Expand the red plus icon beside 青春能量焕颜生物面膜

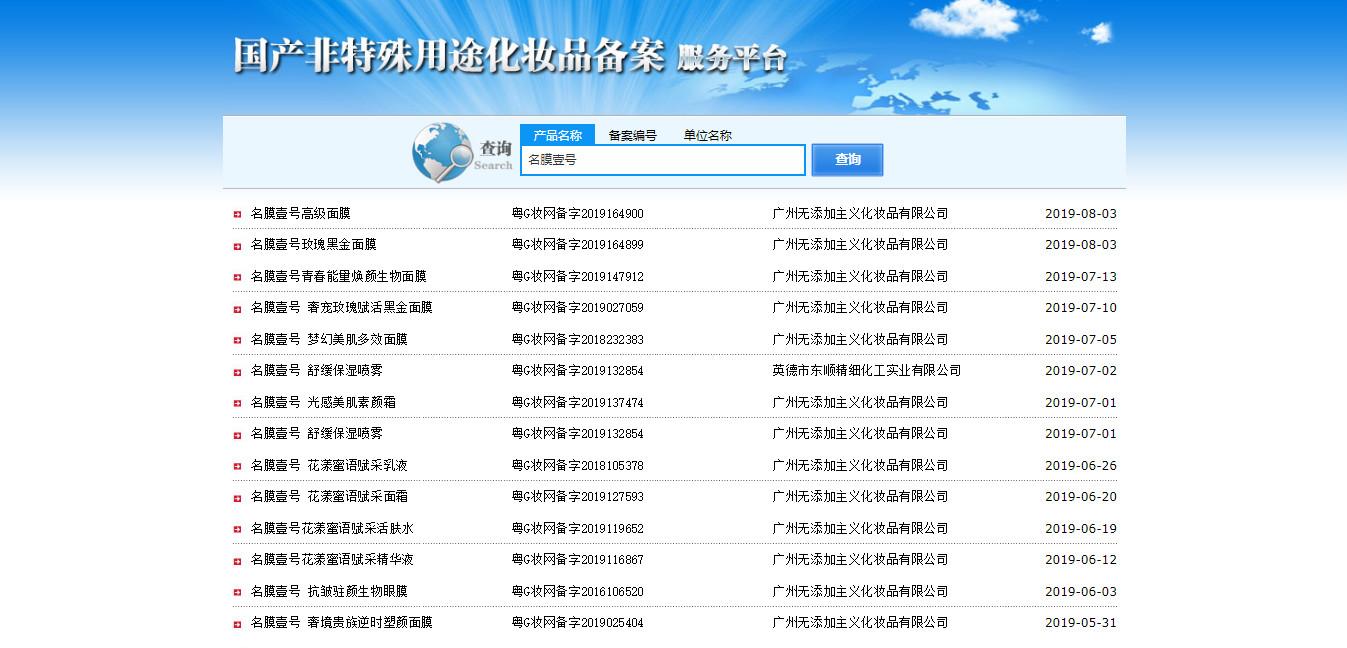pyautogui.click(x=238, y=277)
